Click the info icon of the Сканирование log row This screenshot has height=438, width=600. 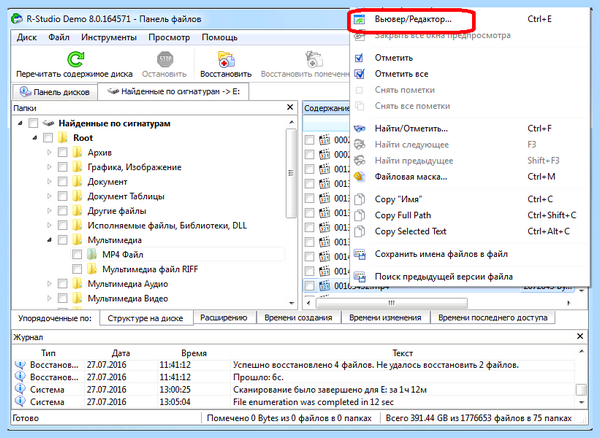pos(20,389)
